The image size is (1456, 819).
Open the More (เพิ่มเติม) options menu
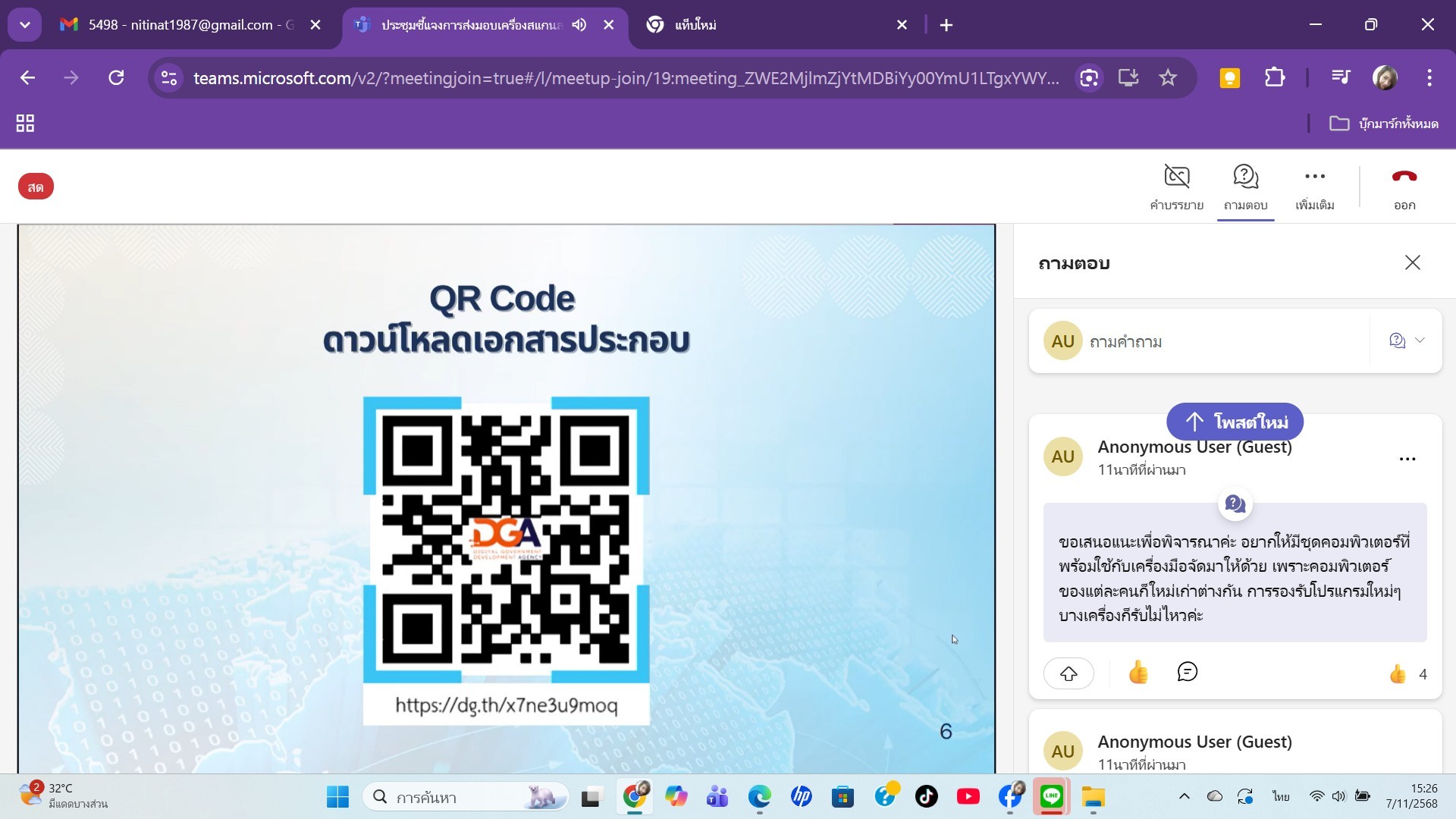[1314, 177]
